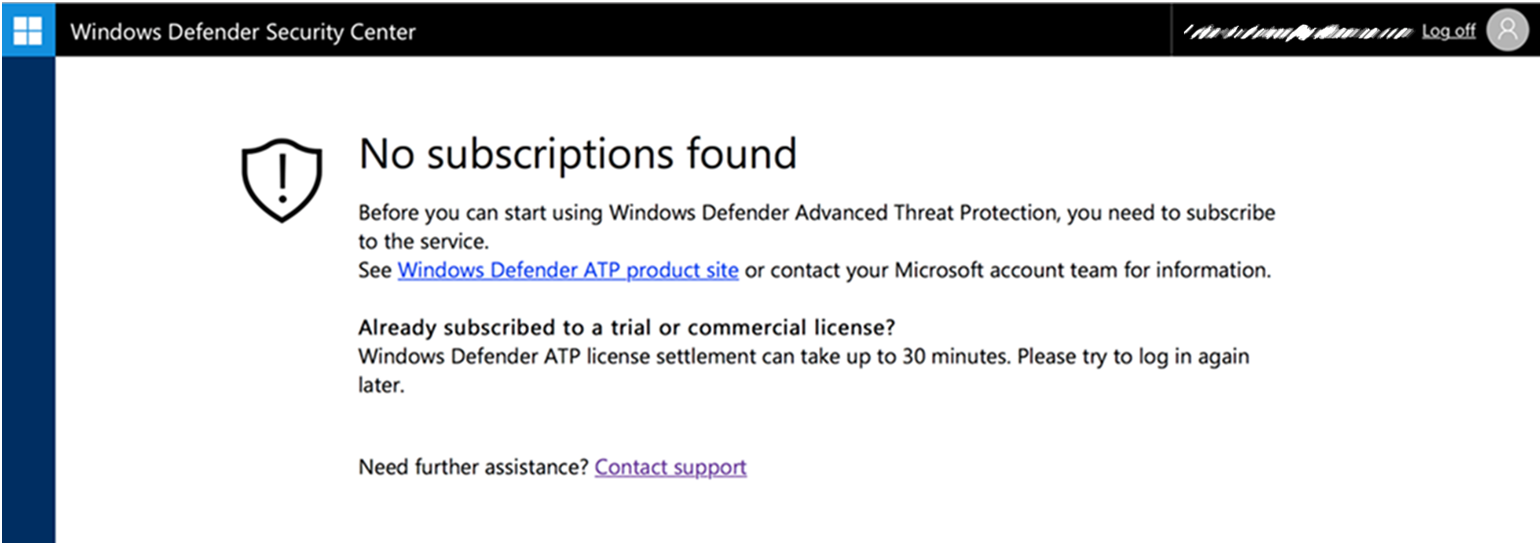
Task: Click the empty black header bar area
Action: pyautogui.click(x=790, y=30)
